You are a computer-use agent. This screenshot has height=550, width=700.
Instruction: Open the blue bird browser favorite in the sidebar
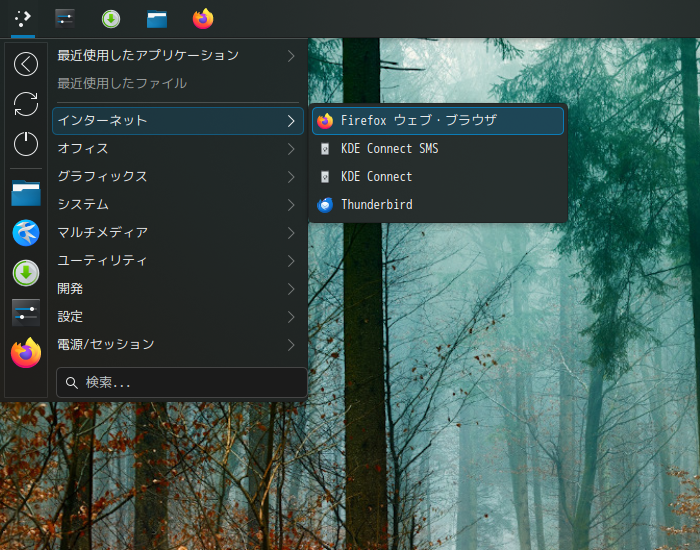tap(26, 233)
